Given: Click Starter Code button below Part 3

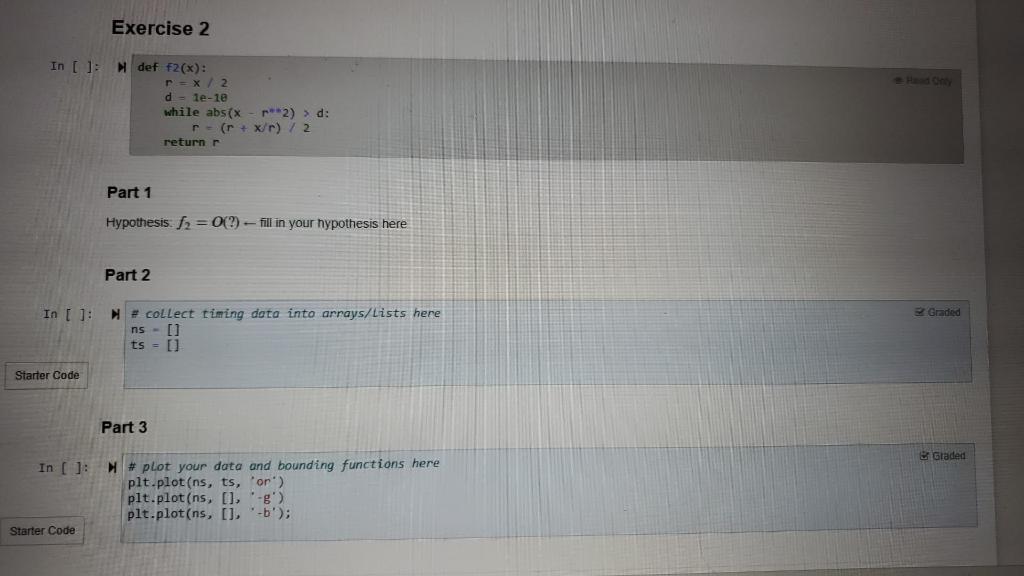Looking at the screenshot, I should (x=43, y=530).
